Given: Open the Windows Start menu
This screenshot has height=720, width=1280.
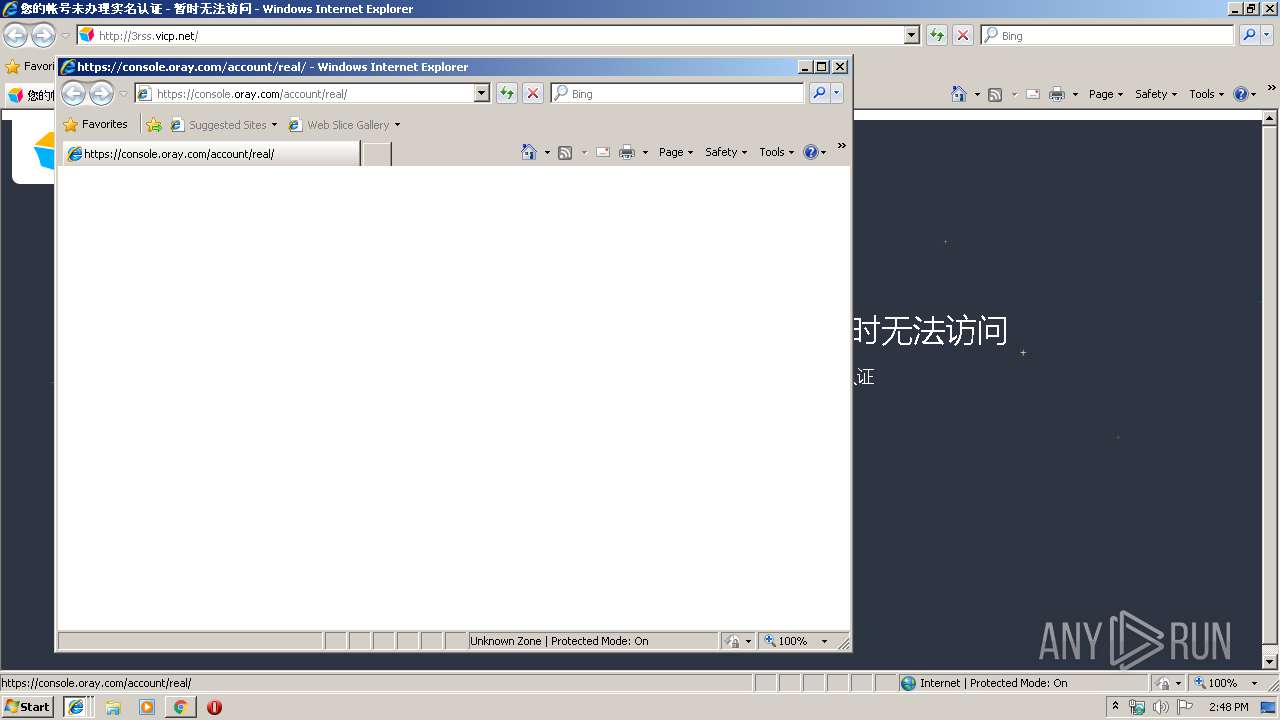Looking at the screenshot, I should [x=28, y=706].
